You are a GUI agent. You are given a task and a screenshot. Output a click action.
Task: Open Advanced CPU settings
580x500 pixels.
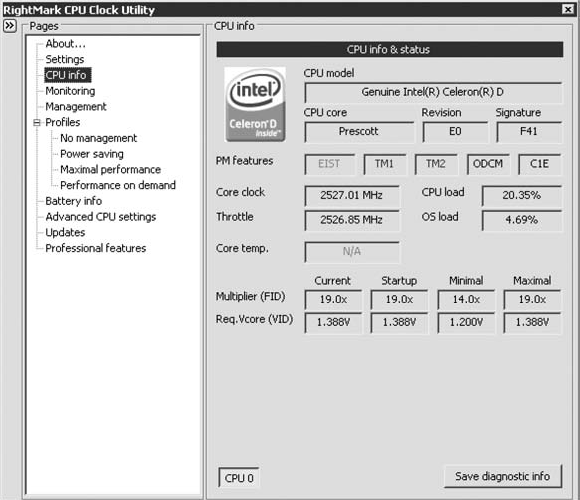(x=101, y=217)
